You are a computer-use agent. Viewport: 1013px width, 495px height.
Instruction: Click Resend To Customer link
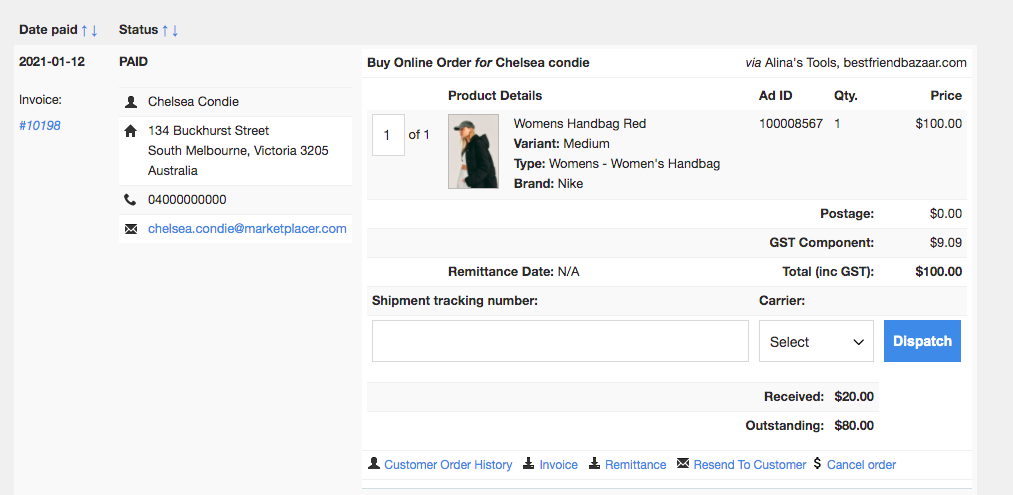pyautogui.click(x=750, y=465)
